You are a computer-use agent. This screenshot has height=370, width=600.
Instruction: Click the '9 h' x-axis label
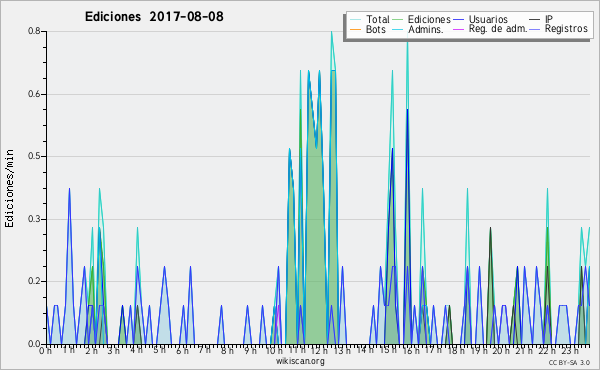[250, 350]
